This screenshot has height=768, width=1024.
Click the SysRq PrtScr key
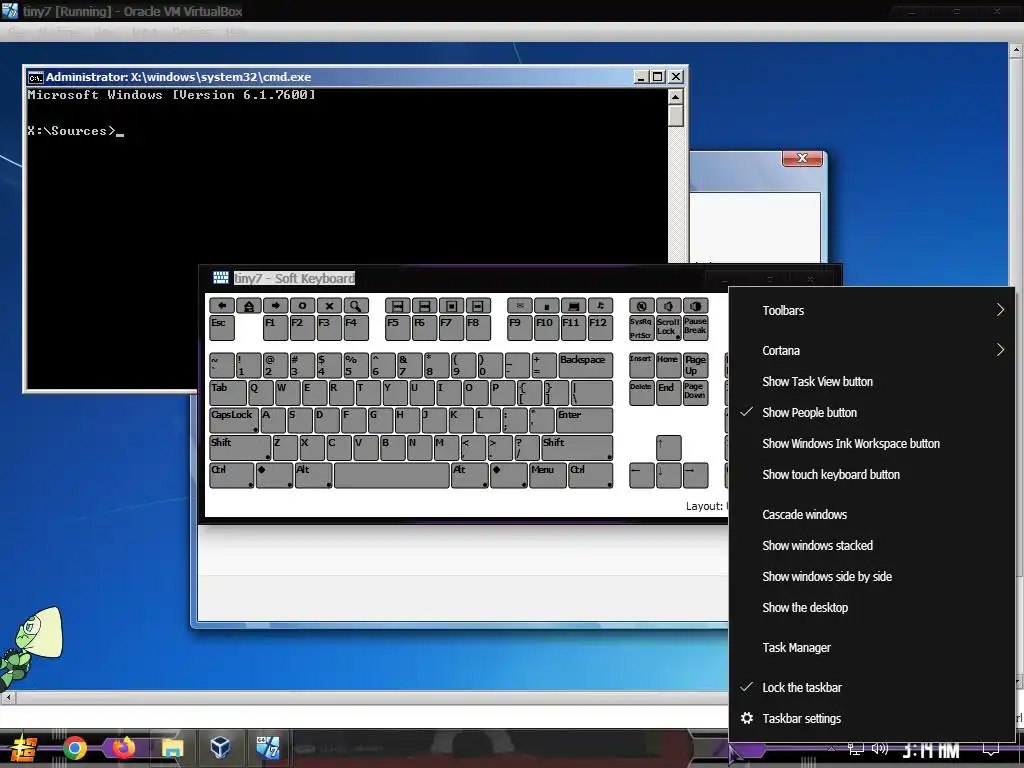(x=641, y=328)
